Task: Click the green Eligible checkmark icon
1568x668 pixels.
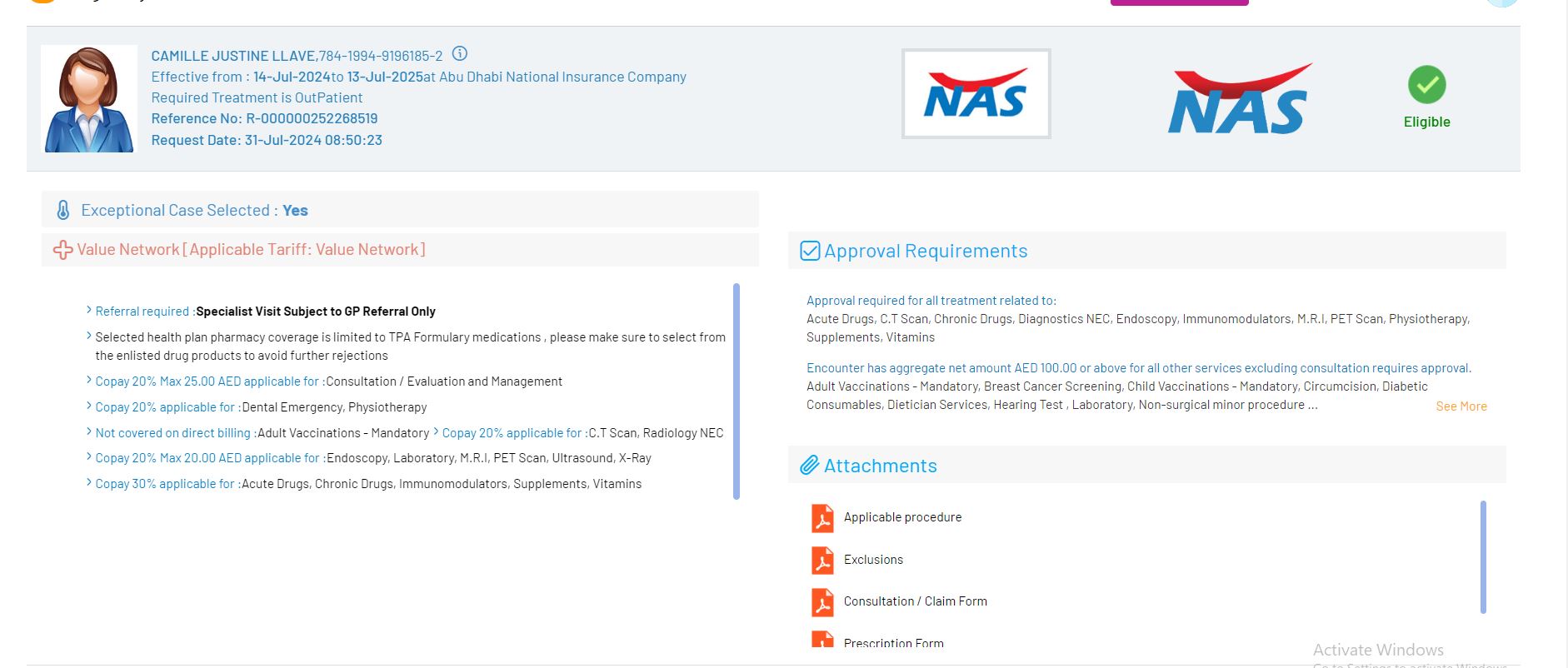Action: [x=1426, y=84]
